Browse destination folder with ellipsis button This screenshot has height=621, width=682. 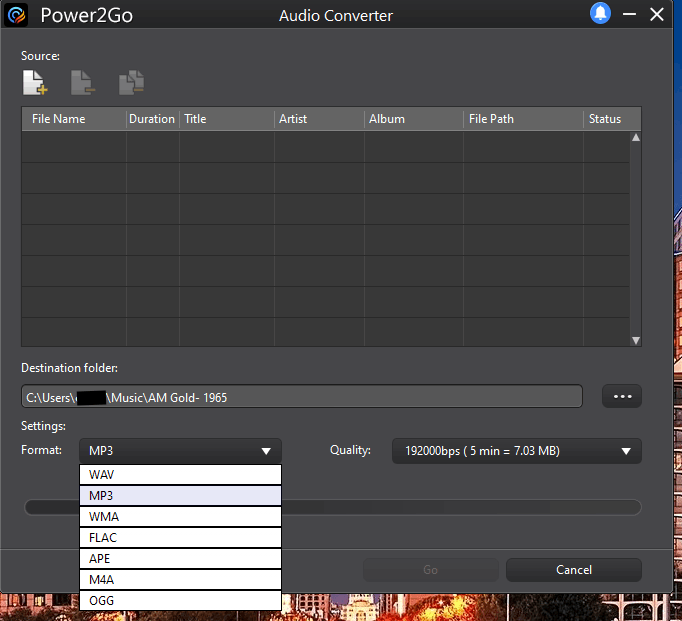[622, 396]
